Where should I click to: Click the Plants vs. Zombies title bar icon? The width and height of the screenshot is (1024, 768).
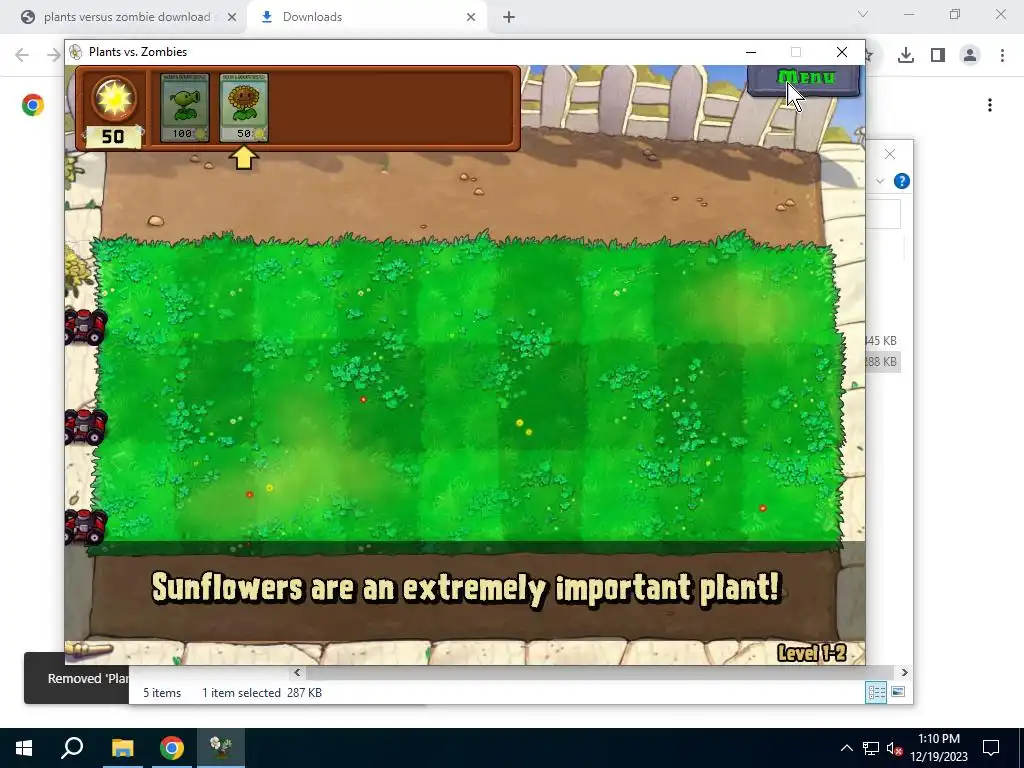point(76,52)
